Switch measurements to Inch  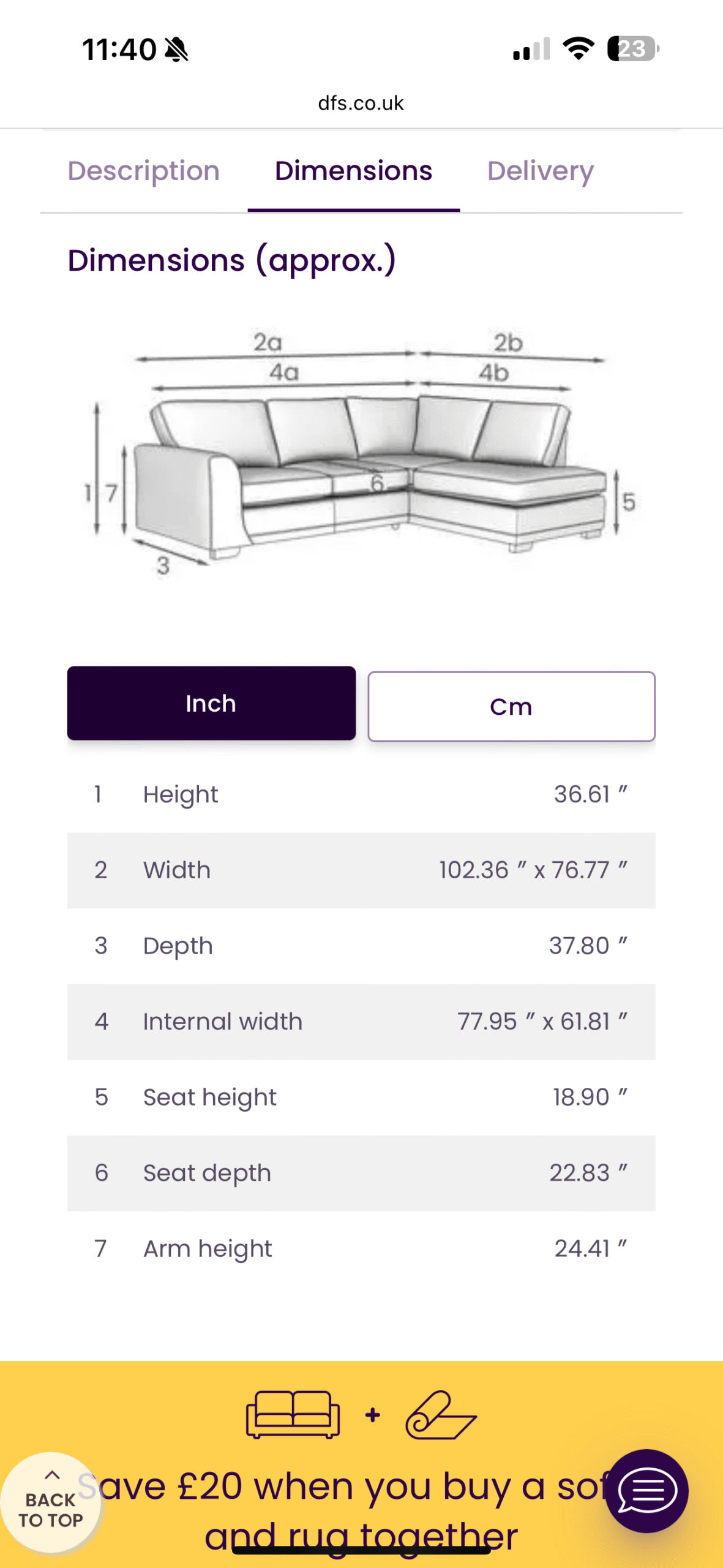211,703
